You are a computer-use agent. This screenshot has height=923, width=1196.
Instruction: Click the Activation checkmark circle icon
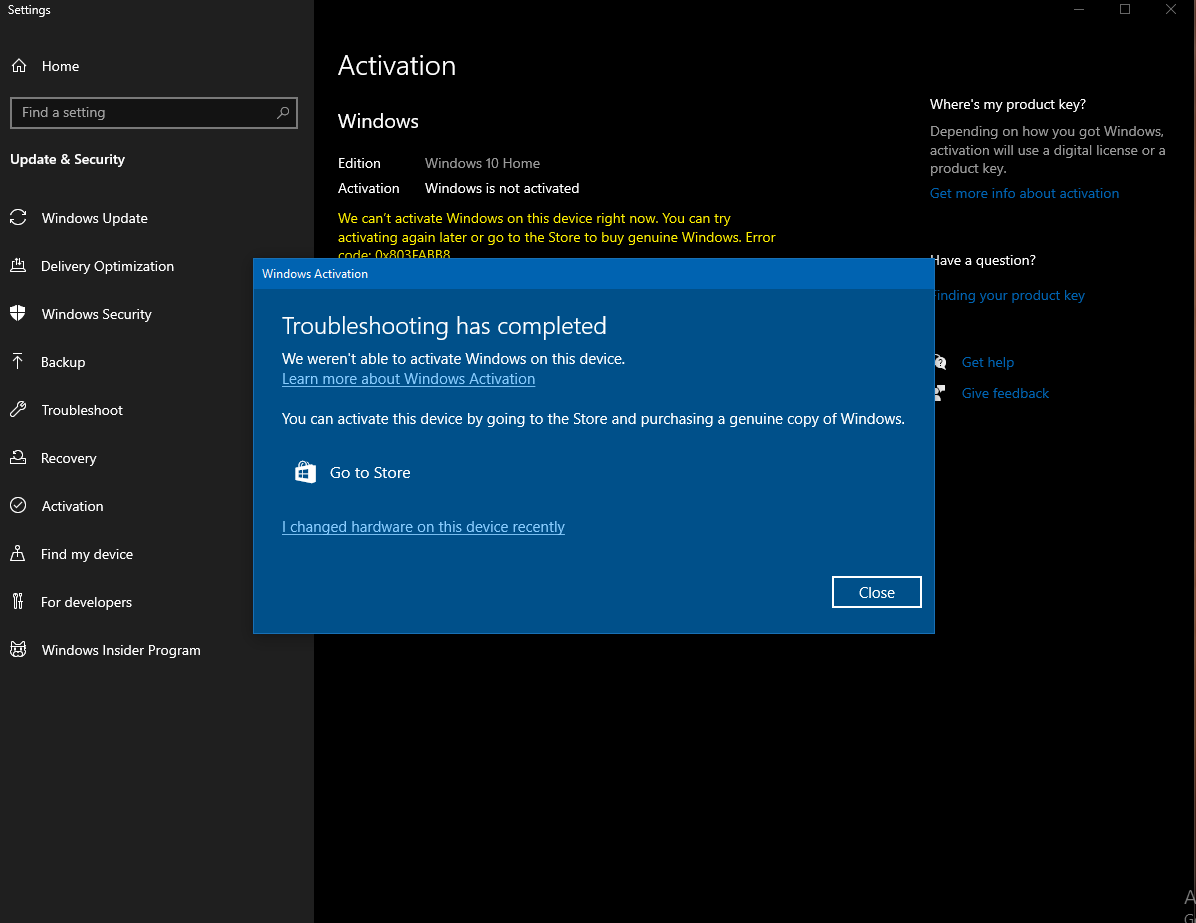click(x=18, y=506)
